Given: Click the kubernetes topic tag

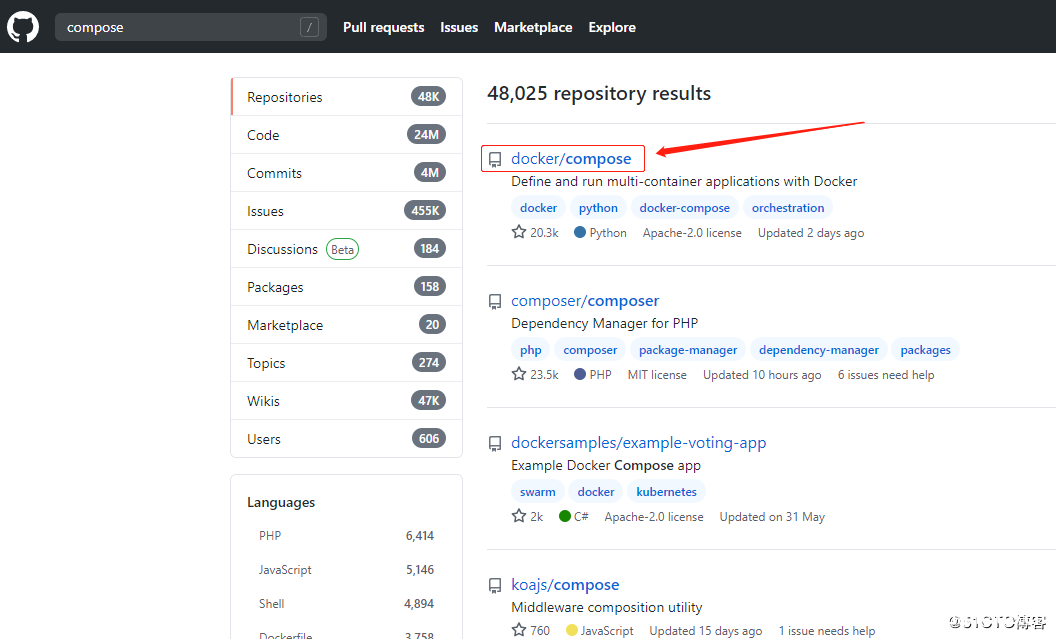Looking at the screenshot, I should pos(666,492).
